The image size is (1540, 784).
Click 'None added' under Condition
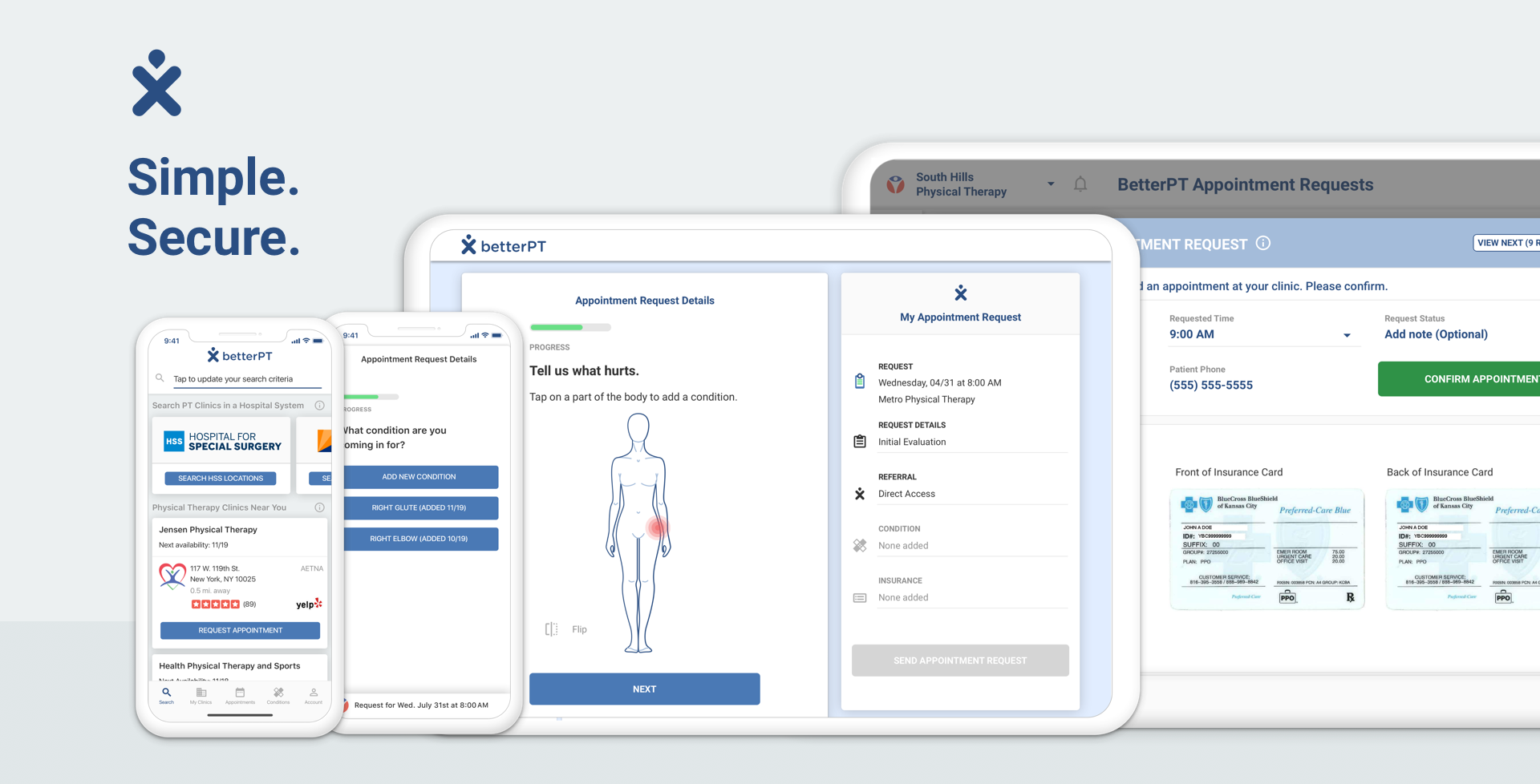tap(903, 546)
